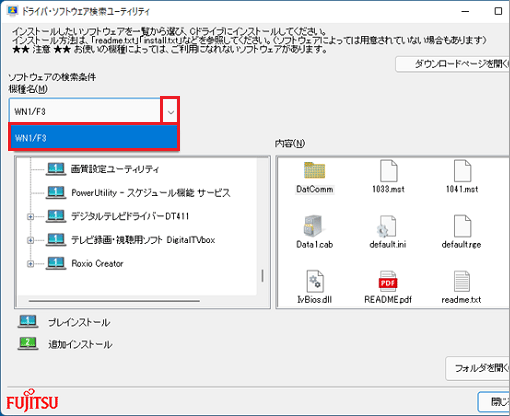The image size is (510, 416).
Task: Click the 内容(N) label
Action: click(290, 143)
